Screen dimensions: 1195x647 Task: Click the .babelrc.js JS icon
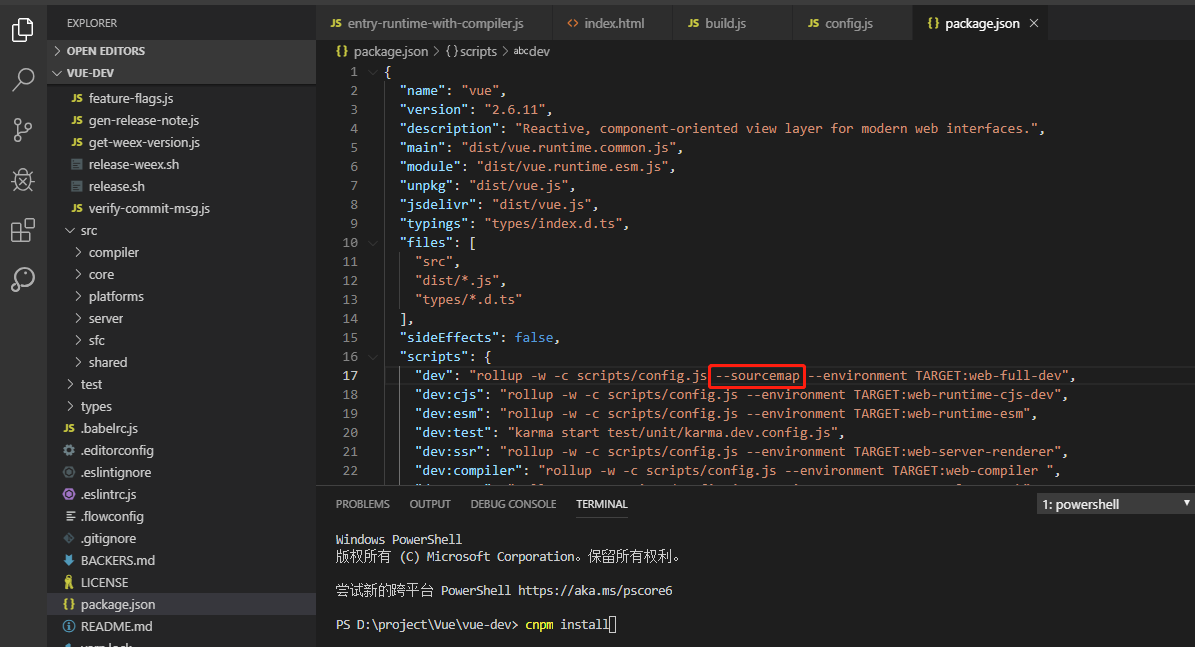point(69,428)
